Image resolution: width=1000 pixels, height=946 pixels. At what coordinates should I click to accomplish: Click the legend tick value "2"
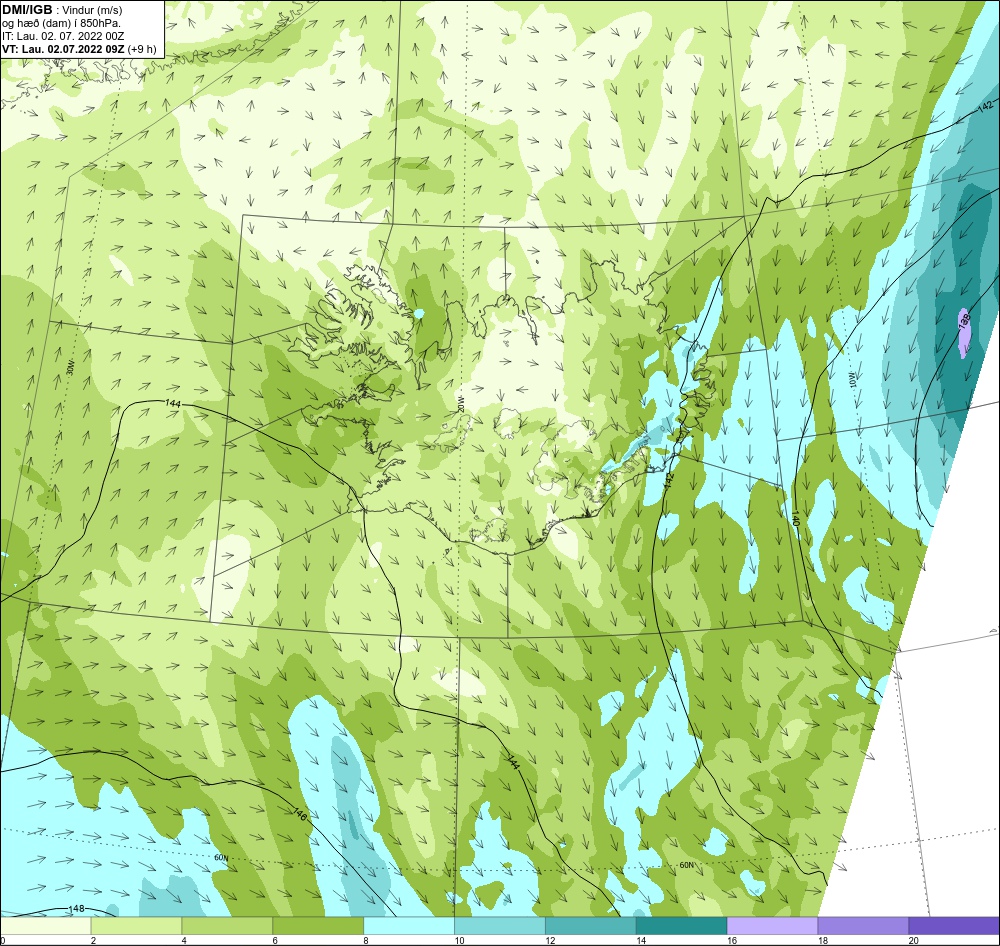(x=93, y=940)
